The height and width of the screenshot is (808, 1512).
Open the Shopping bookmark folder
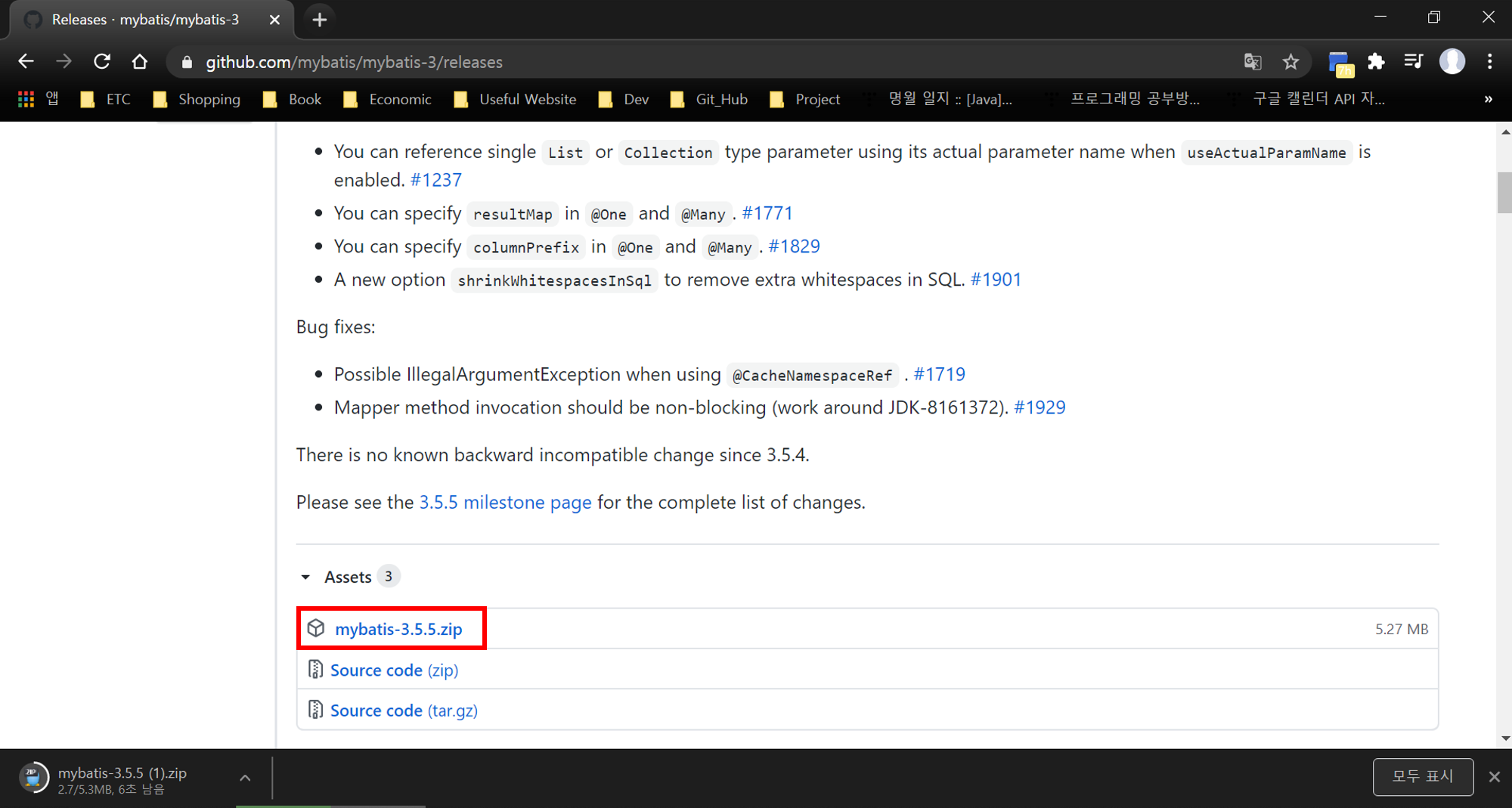[197, 99]
